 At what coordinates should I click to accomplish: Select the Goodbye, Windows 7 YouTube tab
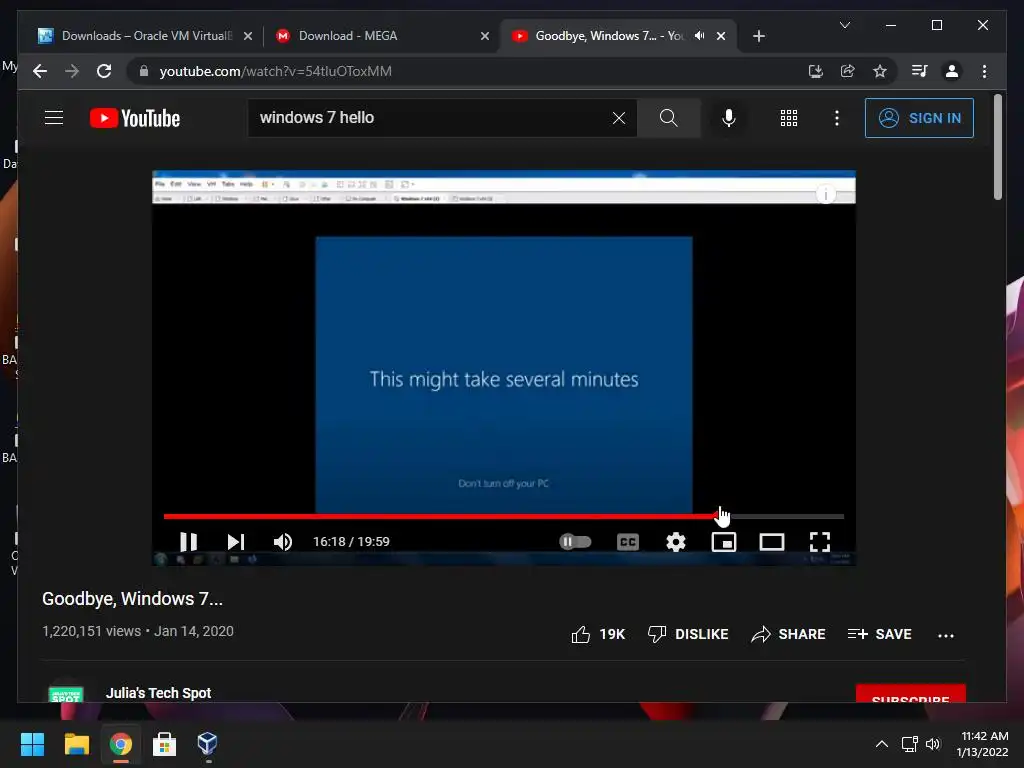coord(618,36)
